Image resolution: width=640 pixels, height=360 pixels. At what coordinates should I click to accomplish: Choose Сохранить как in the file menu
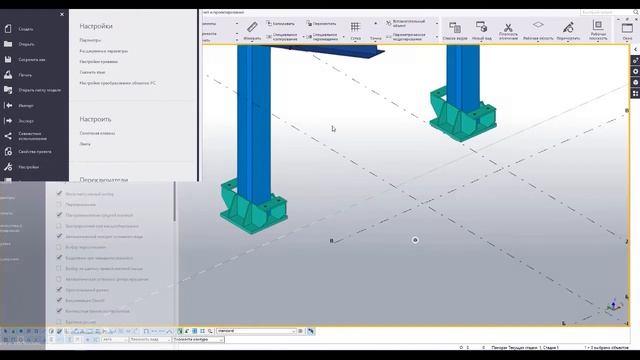(x=31, y=60)
